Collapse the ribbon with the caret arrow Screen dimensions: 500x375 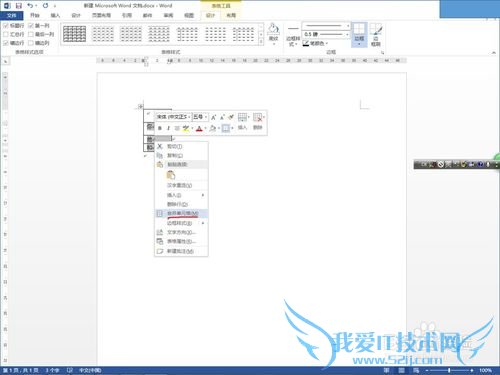494,53
